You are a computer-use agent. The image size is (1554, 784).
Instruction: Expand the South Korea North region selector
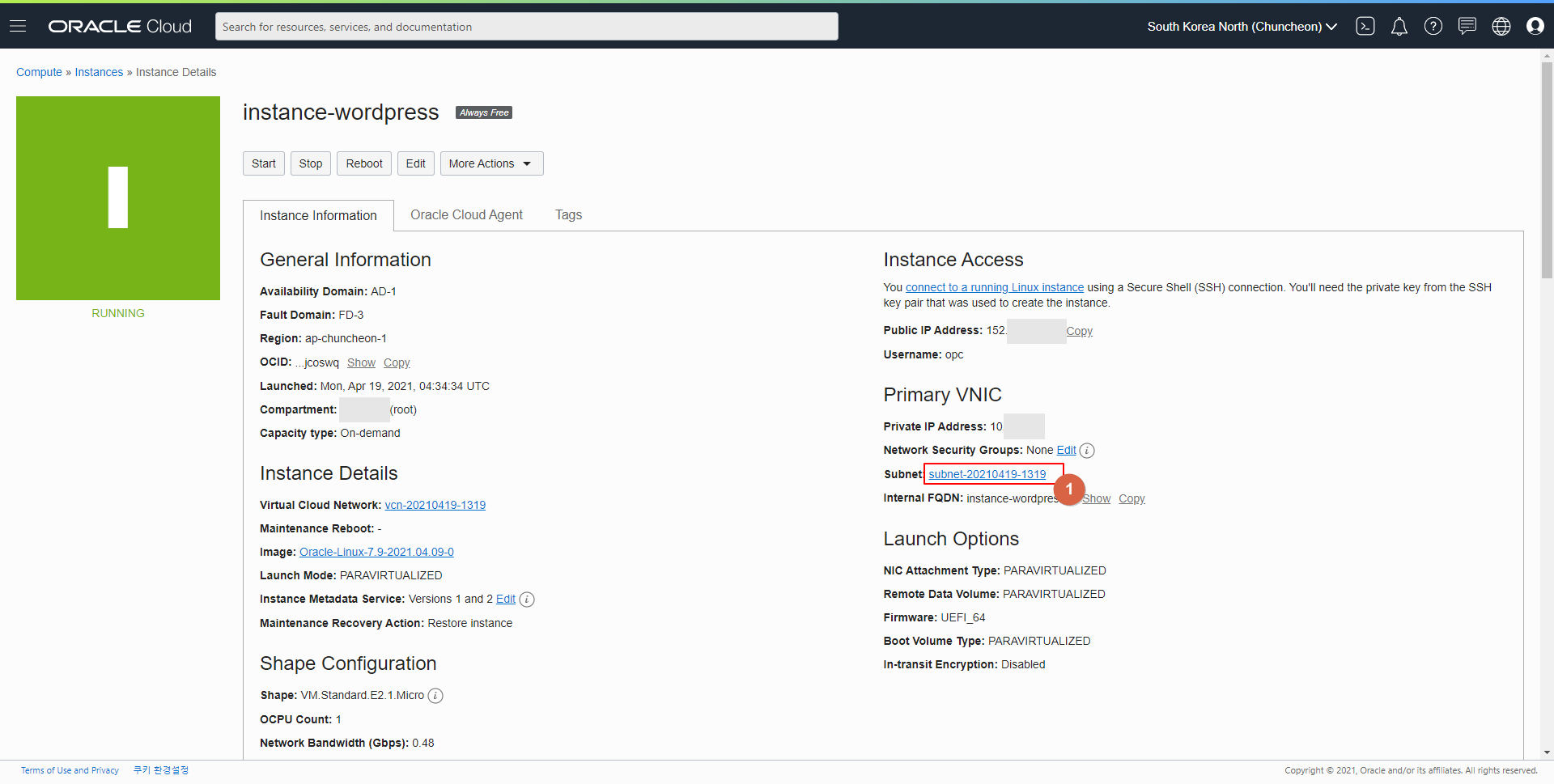click(x=1242, y=27)
